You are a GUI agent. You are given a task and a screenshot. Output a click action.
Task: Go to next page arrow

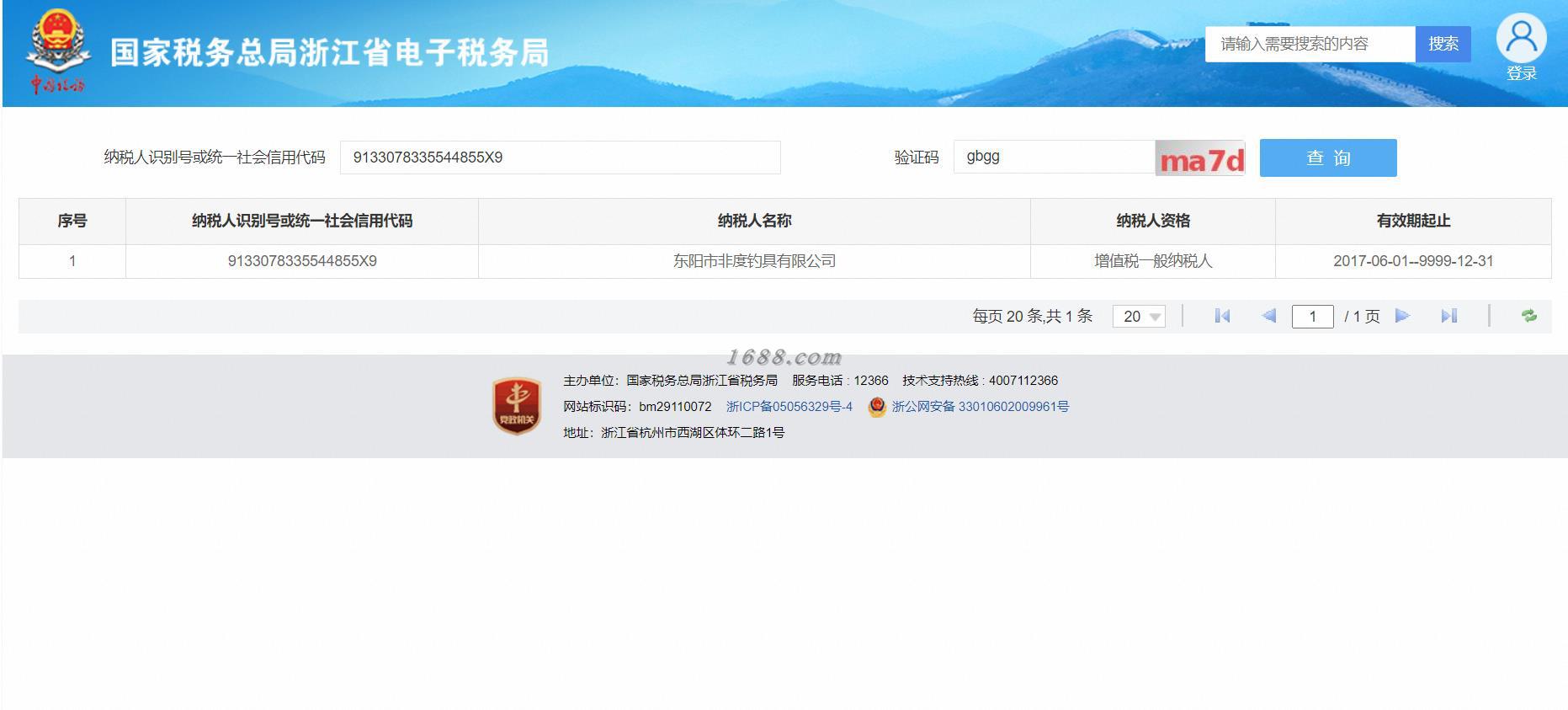pyautogui.click(x=1402, y=316)
